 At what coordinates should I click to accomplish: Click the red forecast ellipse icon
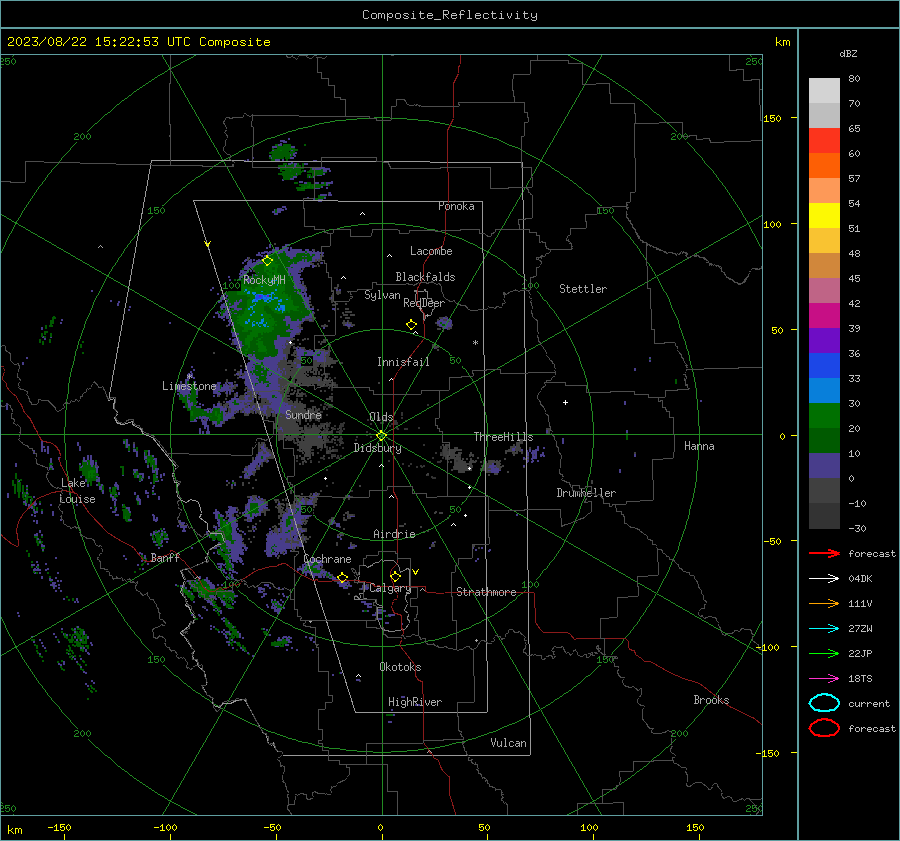[x=824, y=727]
